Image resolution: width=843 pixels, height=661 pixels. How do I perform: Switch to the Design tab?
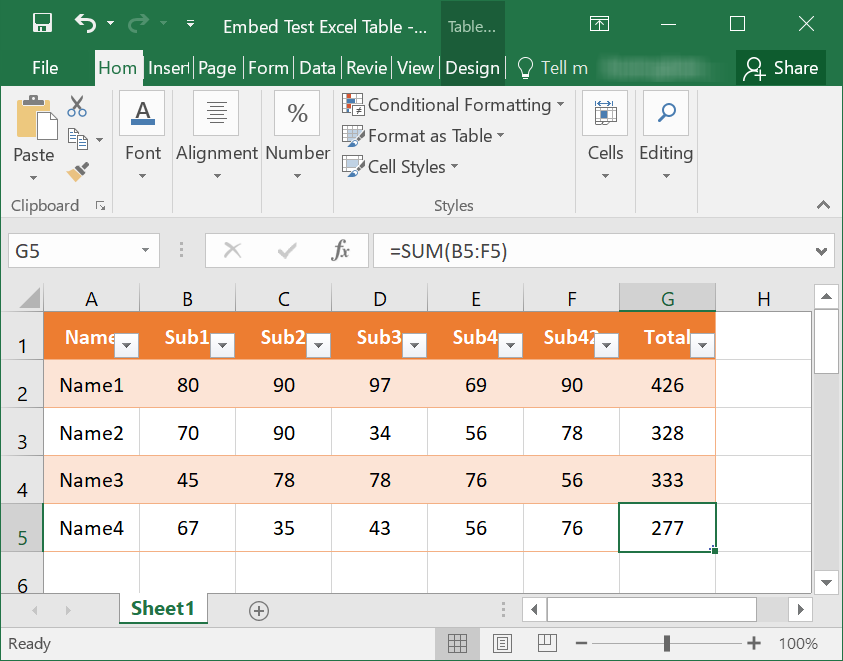point(472,68)
